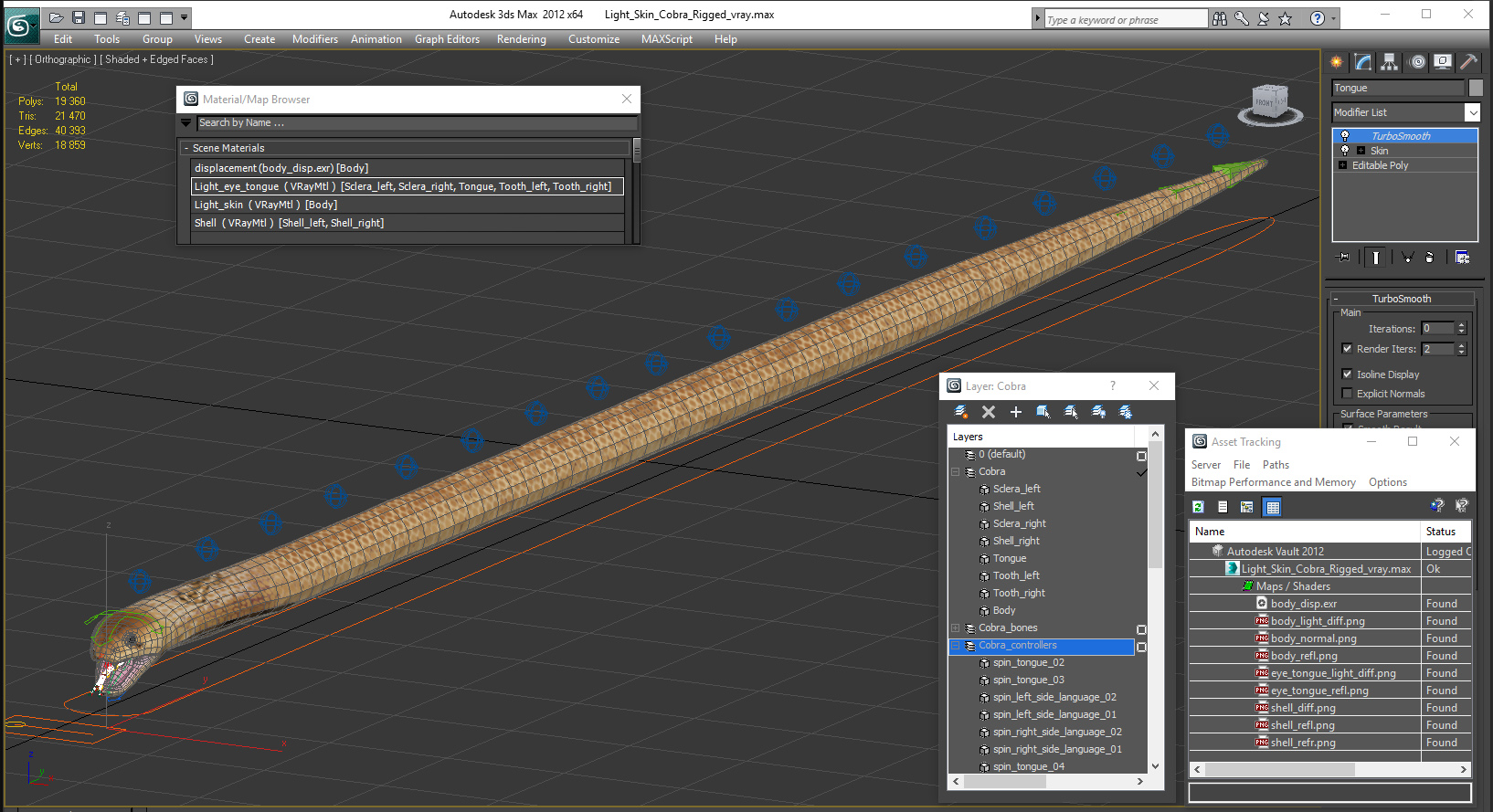This screenshot has width=1493, height=812.
Task: Open Material/Map Browser options arrow
Action: (x=186, y=122)
